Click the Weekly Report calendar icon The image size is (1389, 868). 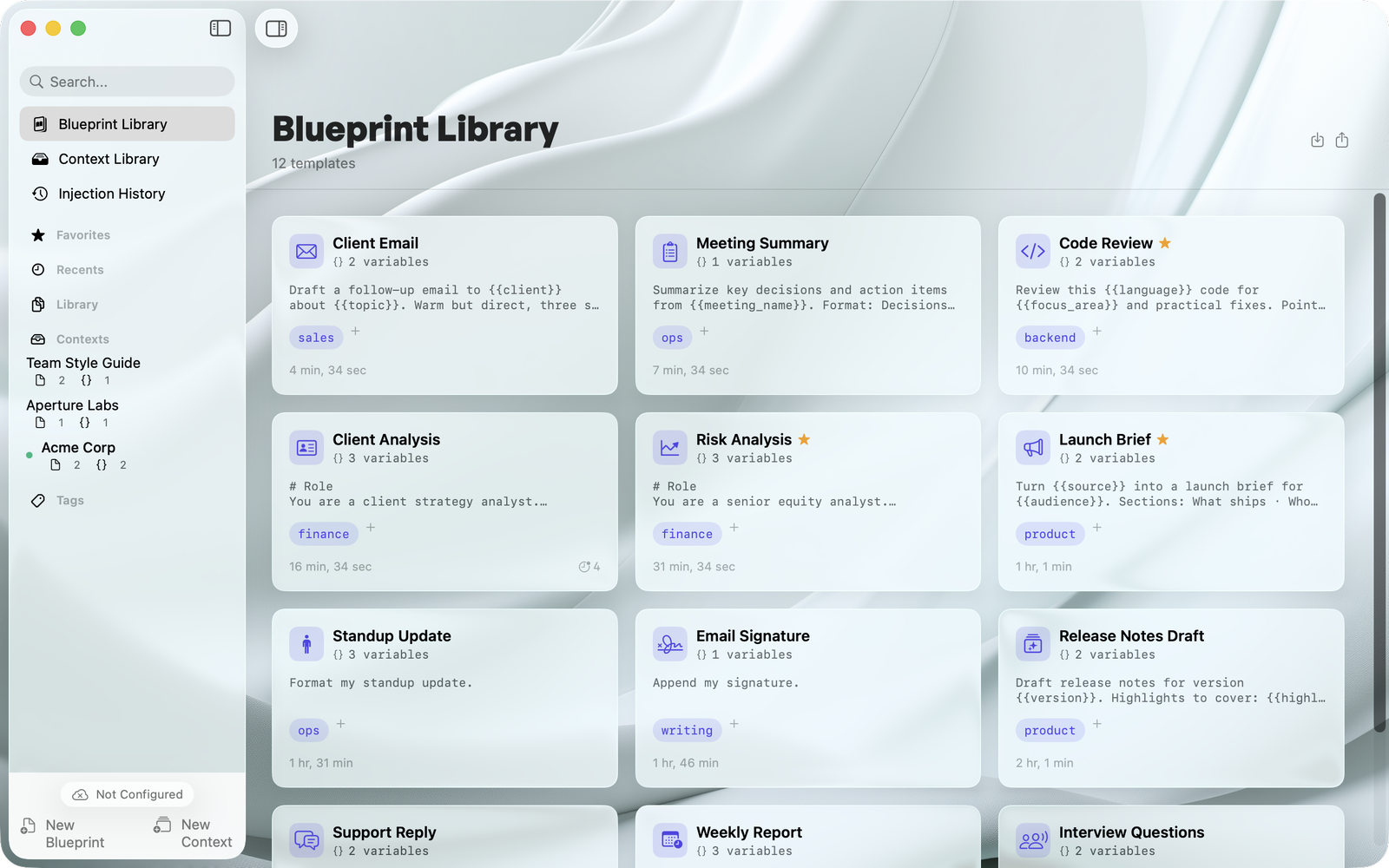(670, 840)
